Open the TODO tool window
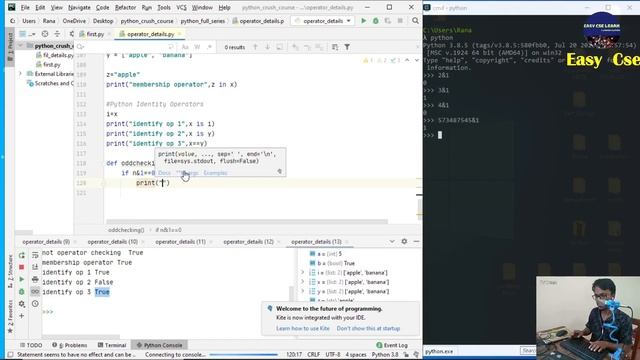Screen dimensions: 640x360 pyautogui.click(x=31, y=345)
